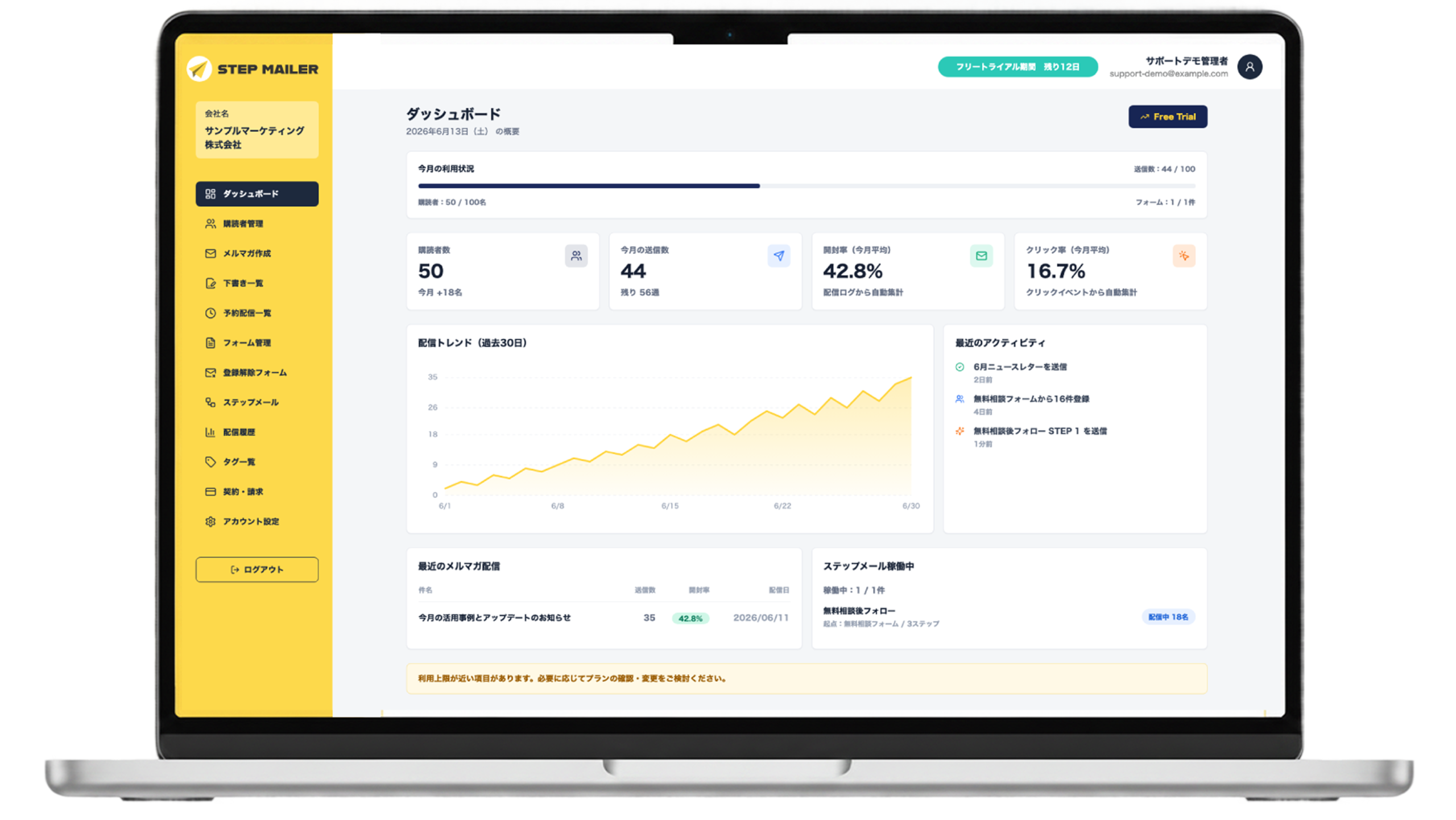Viewport: 1456px width, 820px height.
Task: Click the 購読者管理 people icon
Action: (210, 224)
